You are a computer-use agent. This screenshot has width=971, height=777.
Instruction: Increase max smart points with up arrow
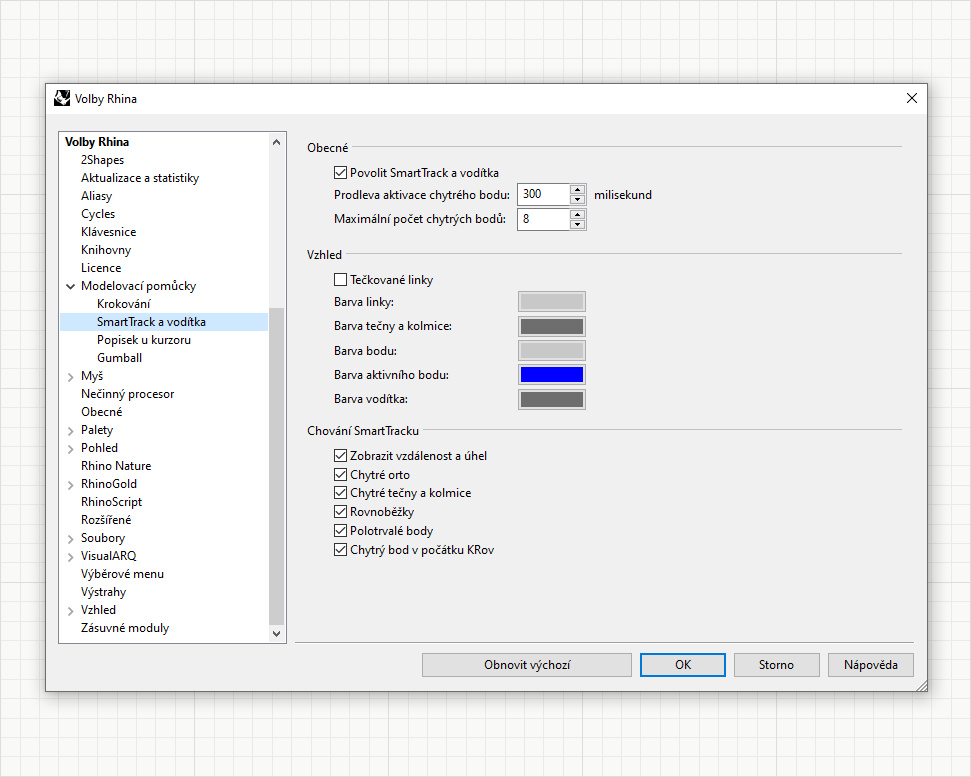coord(577,214)
